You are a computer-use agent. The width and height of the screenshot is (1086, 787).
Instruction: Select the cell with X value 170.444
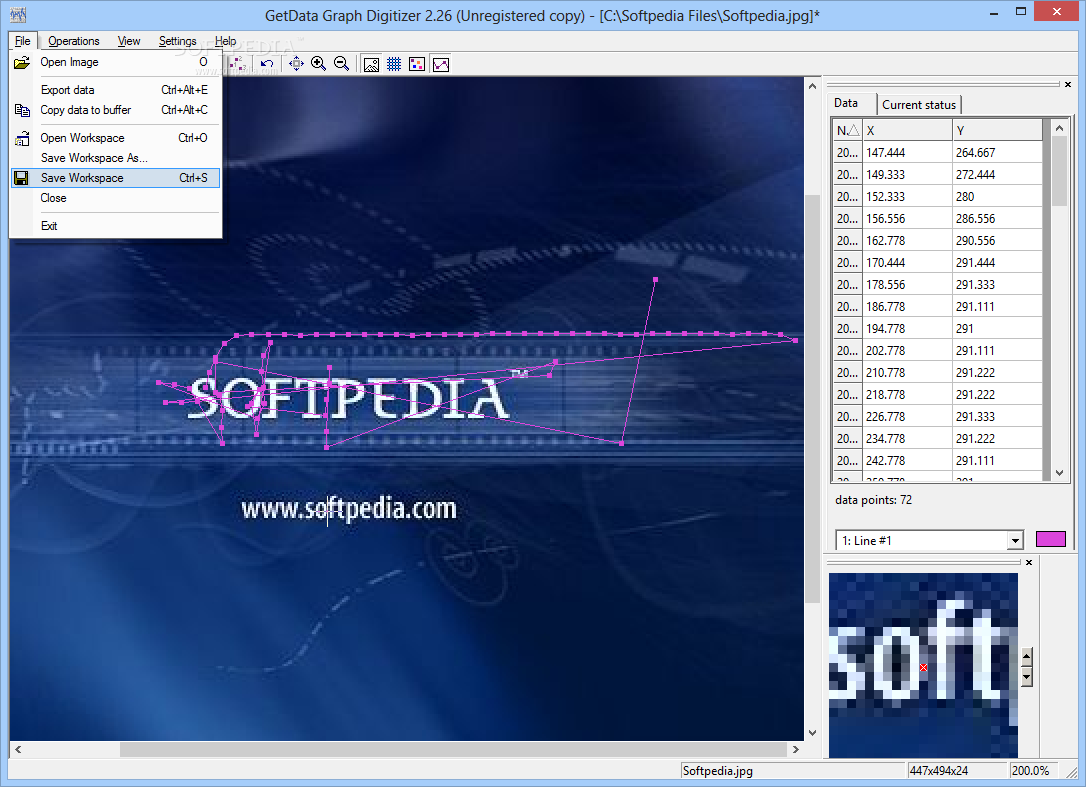click(907, 263)
